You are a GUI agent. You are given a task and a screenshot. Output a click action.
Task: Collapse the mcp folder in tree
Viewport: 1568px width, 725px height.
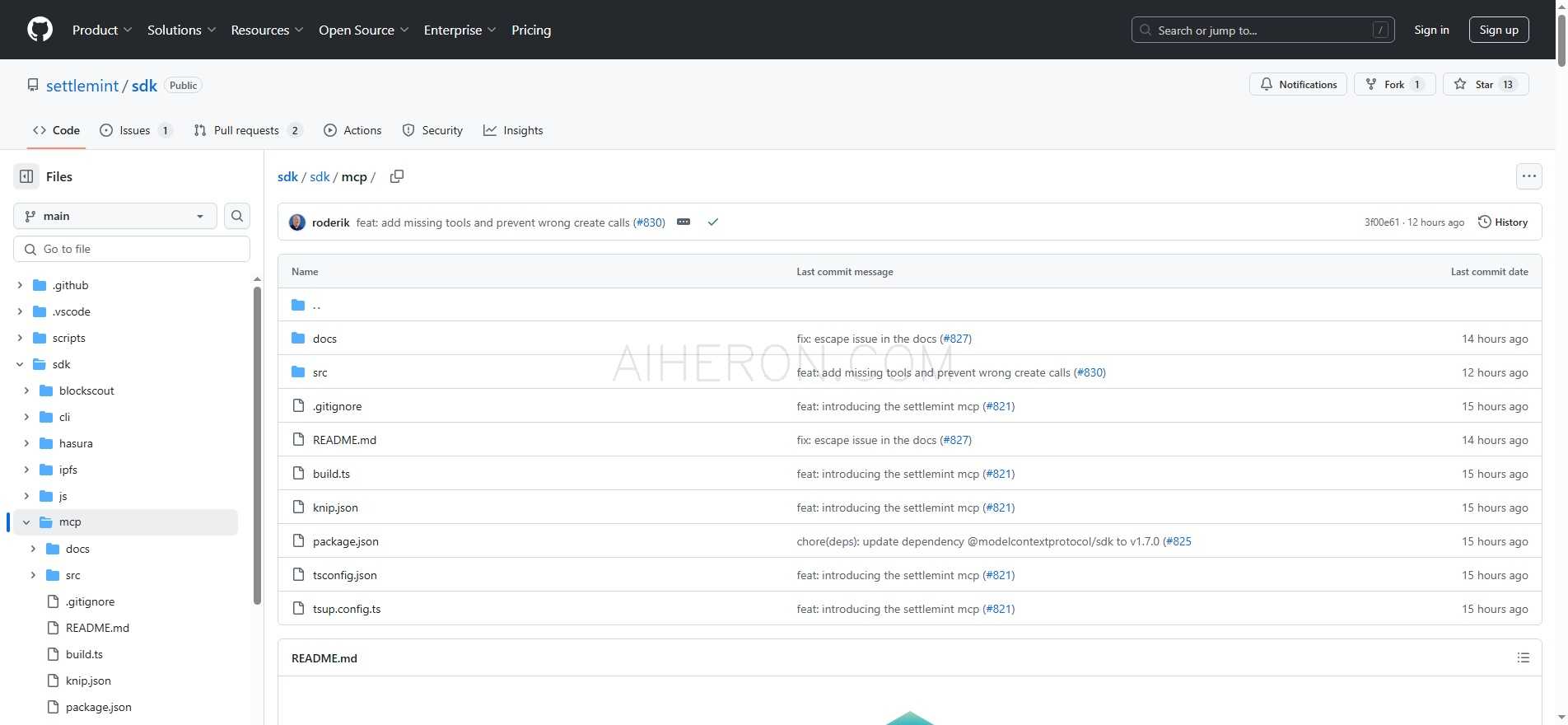(26, 522)
